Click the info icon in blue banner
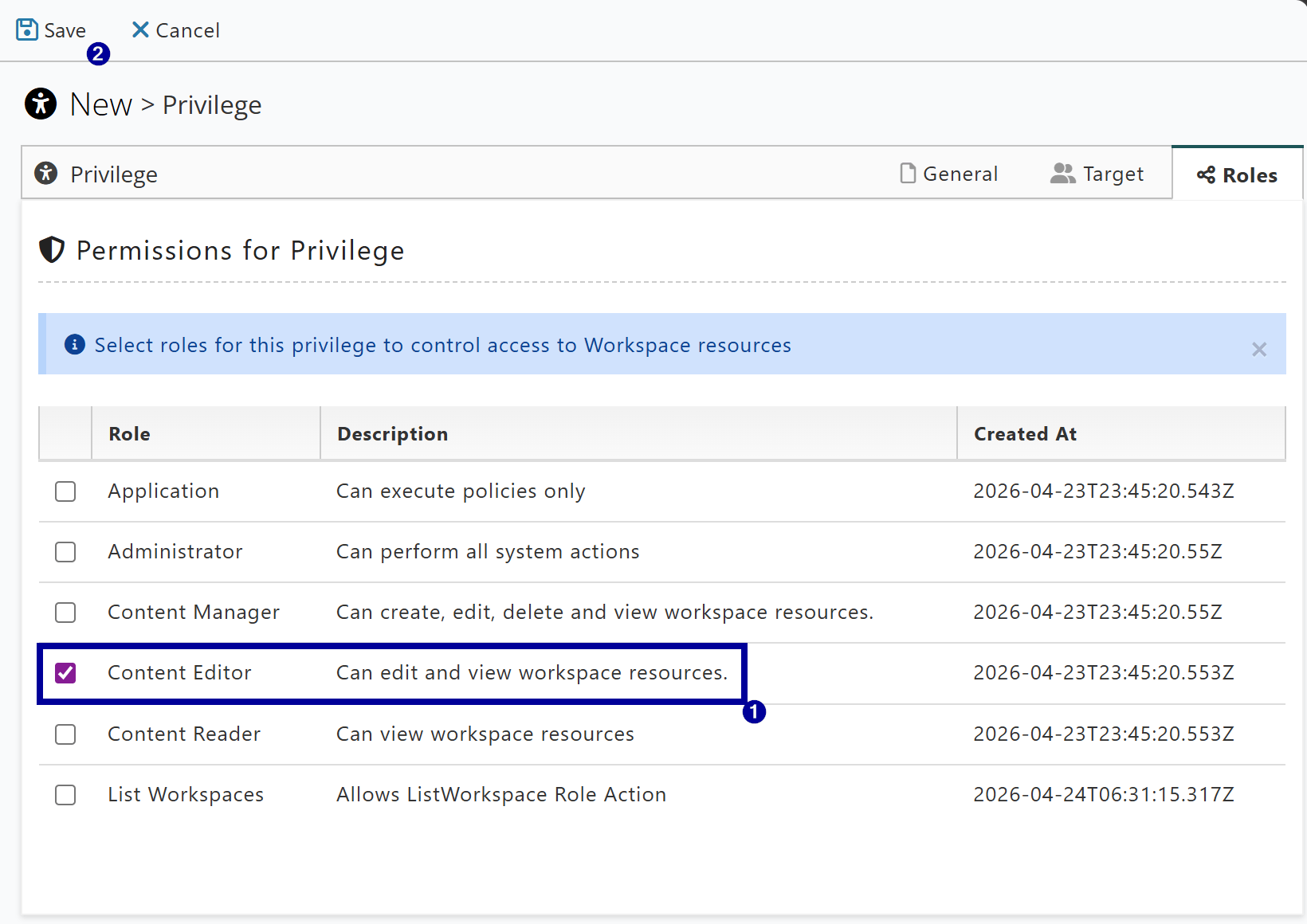 75,344
